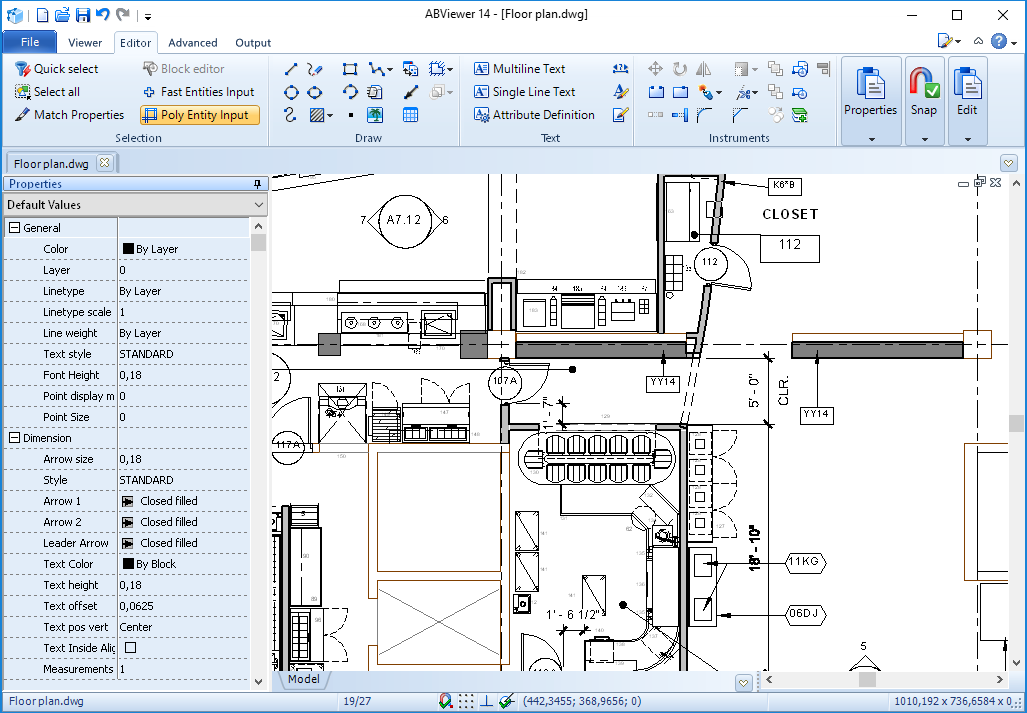Click the Circle tool in Draw group

click(291, 92)
